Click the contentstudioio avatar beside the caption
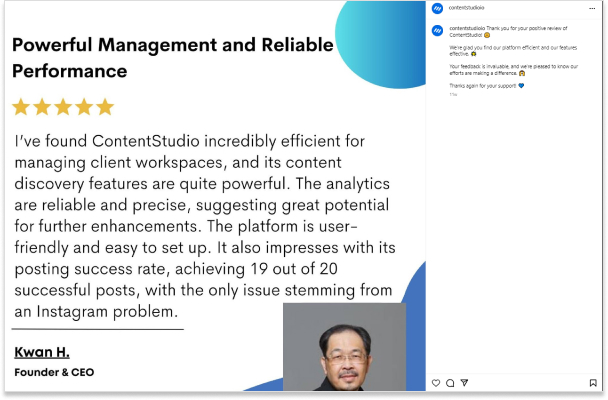The width and height of the screenshot is (608, 400). (437, 31)
